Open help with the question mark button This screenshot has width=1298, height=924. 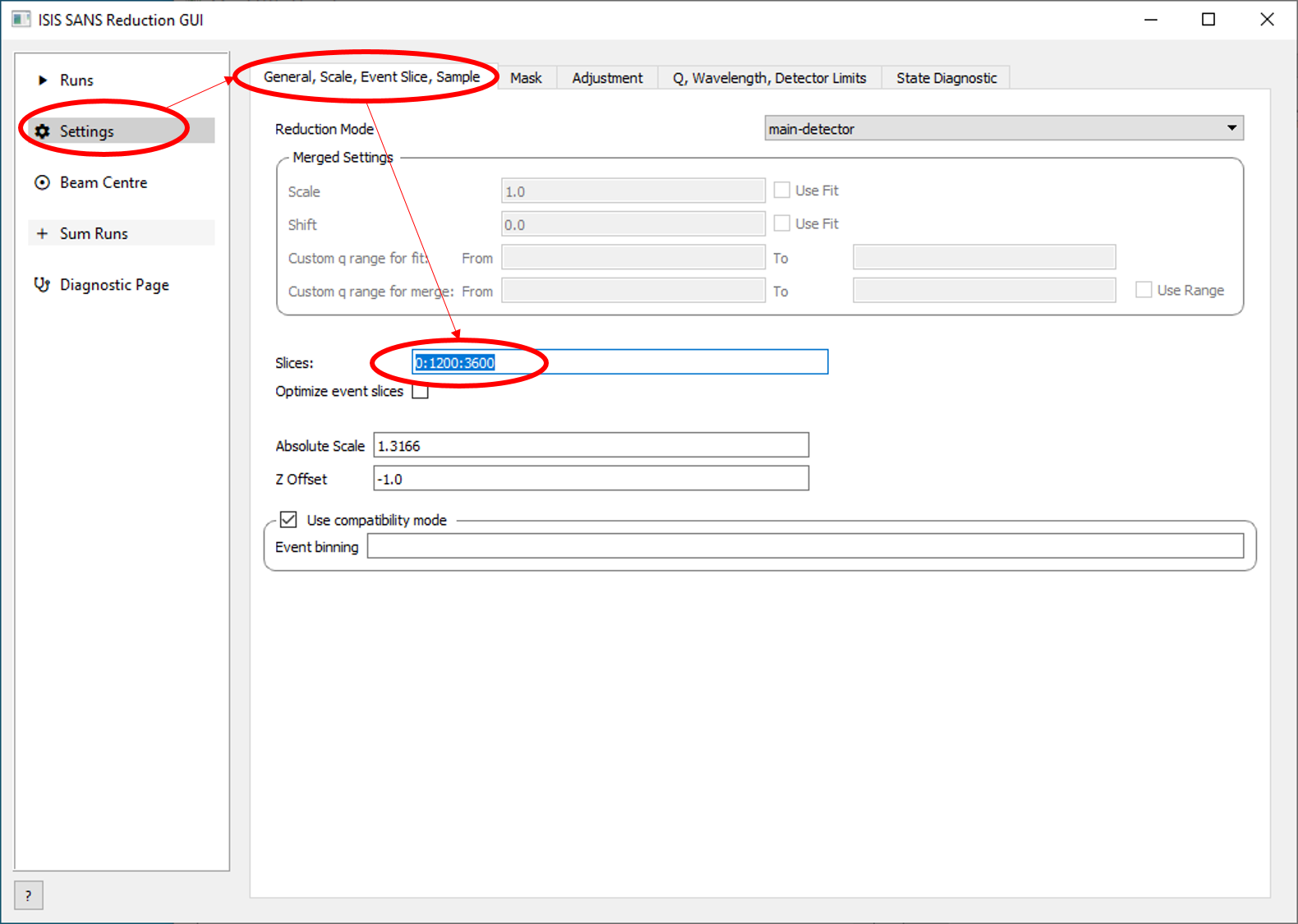tap(29, 895)
